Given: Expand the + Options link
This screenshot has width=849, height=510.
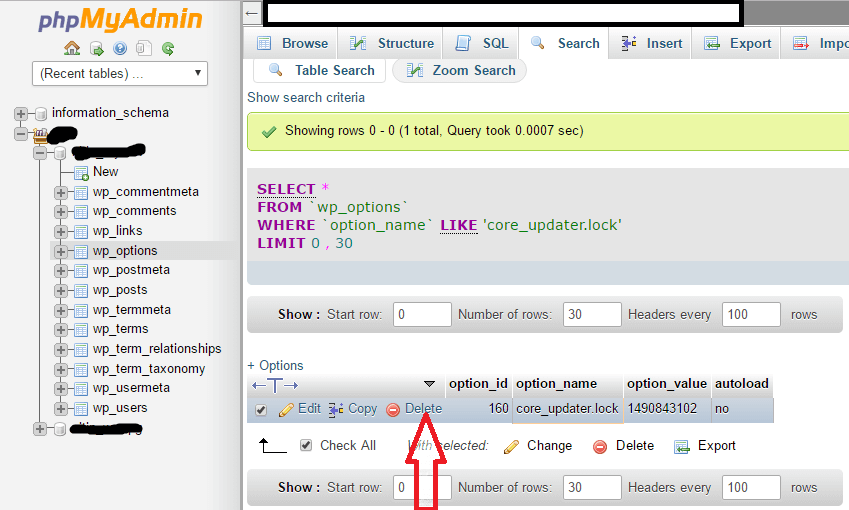Looking at the screenshot, I should click(x=275, y=365).
